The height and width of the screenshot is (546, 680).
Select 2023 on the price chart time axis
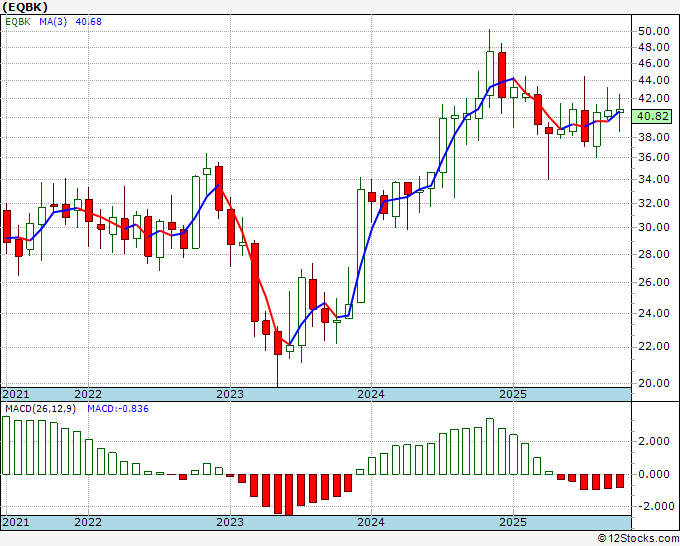230,394
